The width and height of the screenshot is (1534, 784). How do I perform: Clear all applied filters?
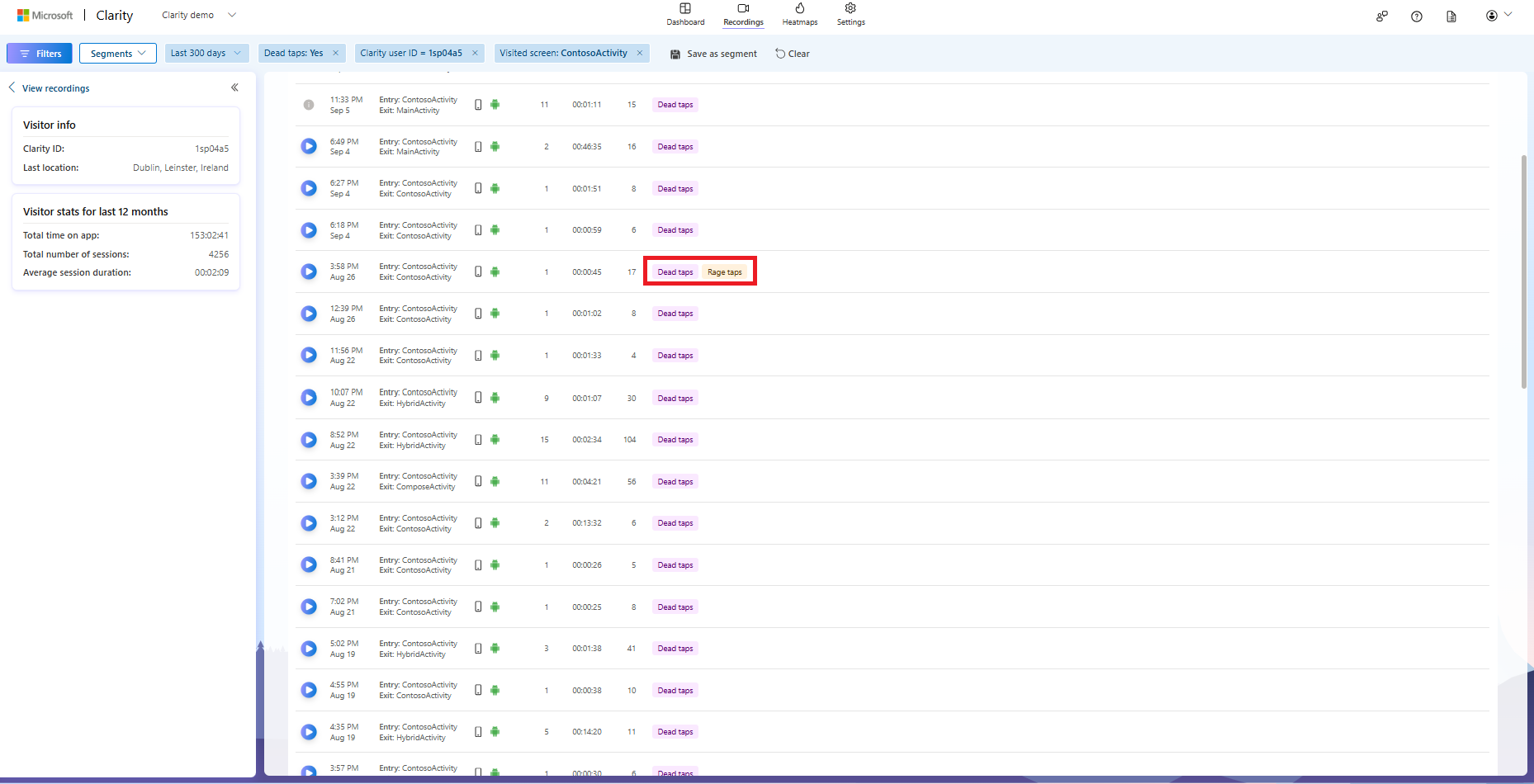[793, 54]
